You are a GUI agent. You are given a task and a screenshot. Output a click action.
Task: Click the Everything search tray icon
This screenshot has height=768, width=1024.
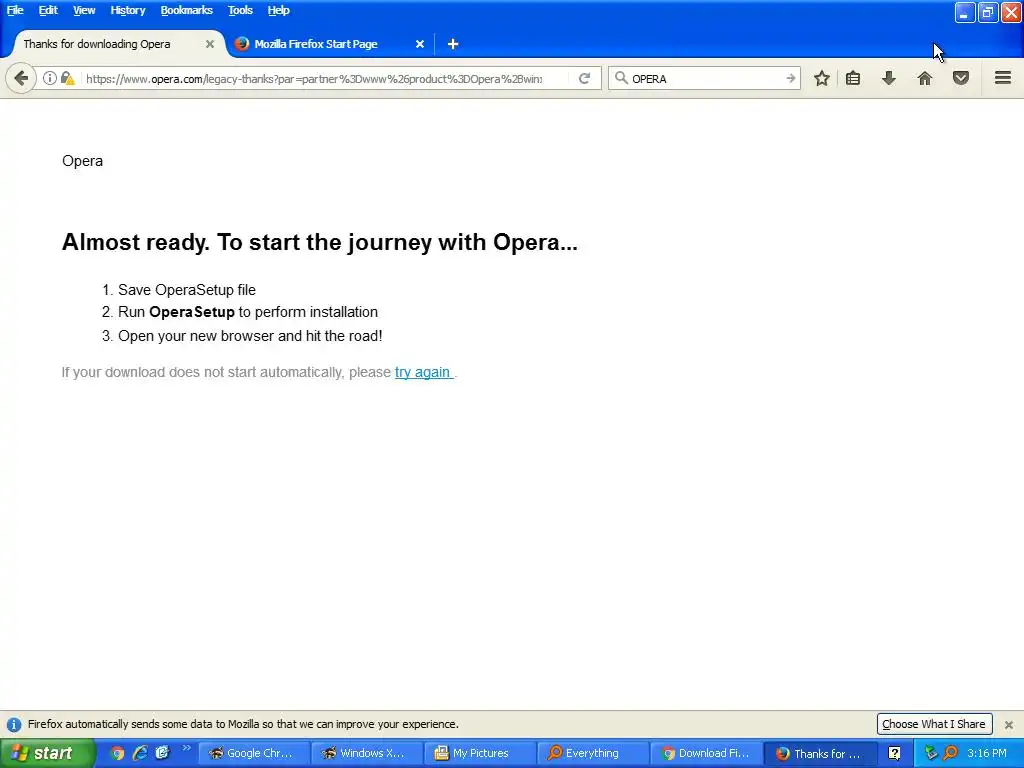pyautogui.click(x=950, y=754)
